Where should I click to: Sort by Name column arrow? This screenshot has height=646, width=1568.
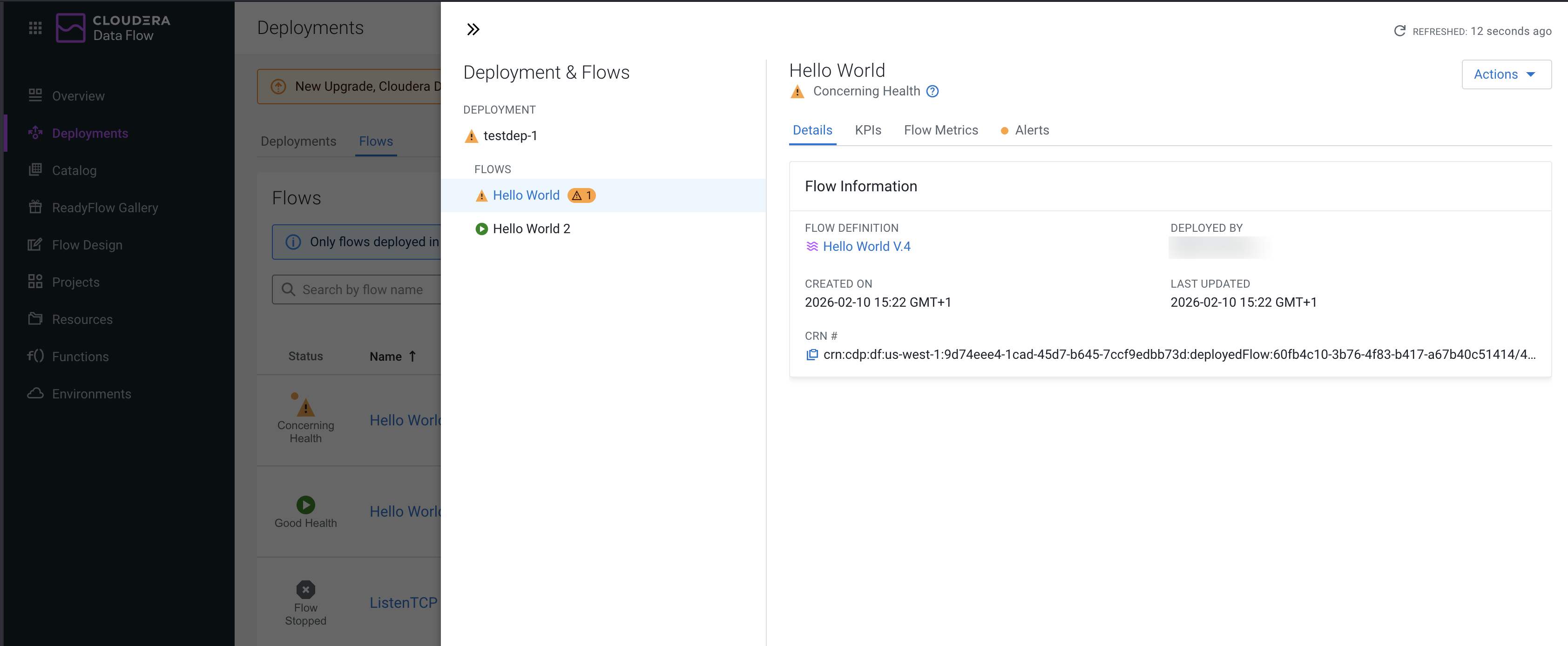(x=412, y=357)
